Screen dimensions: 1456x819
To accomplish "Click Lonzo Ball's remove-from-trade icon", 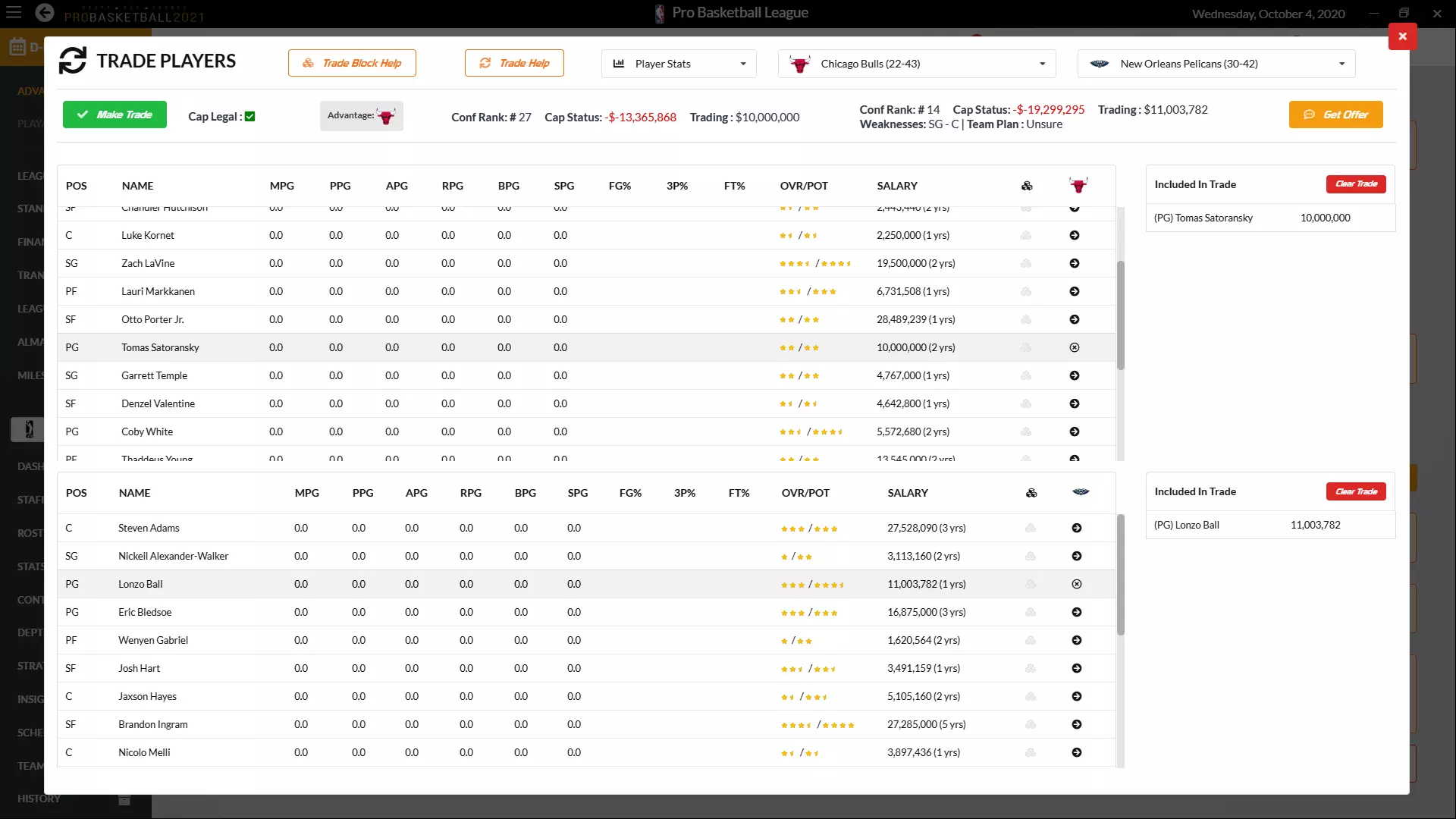I will (1077, 584).
